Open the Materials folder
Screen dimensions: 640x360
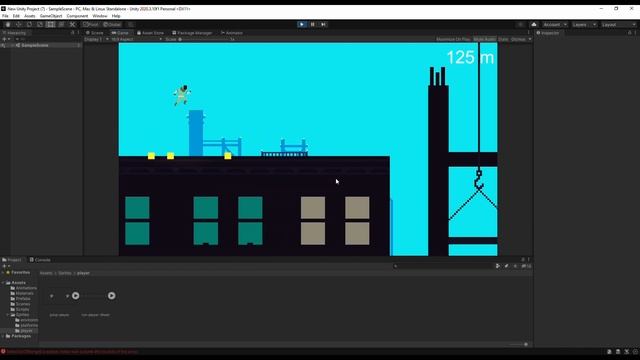click(x=22, y=293)
